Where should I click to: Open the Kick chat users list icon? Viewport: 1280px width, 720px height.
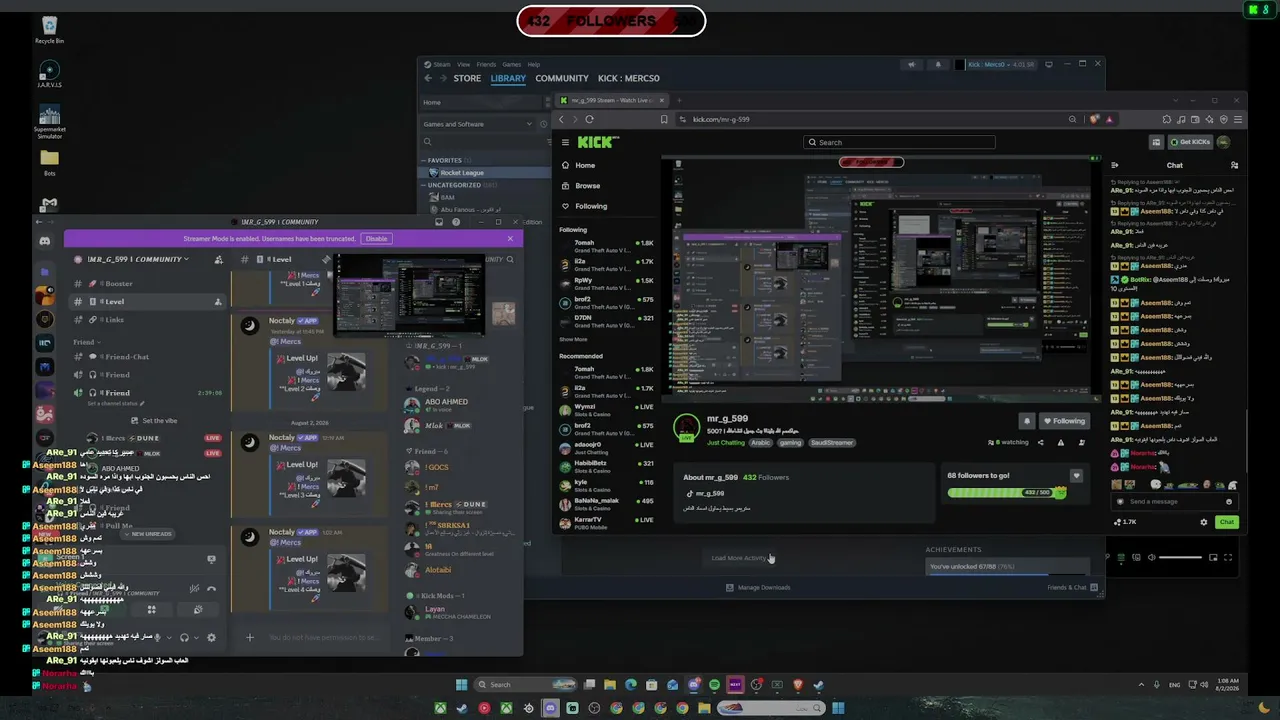[x=1235, y=165]
